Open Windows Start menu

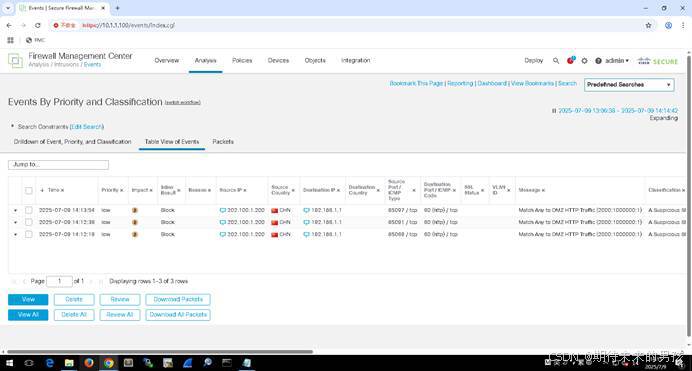point(9,363)
